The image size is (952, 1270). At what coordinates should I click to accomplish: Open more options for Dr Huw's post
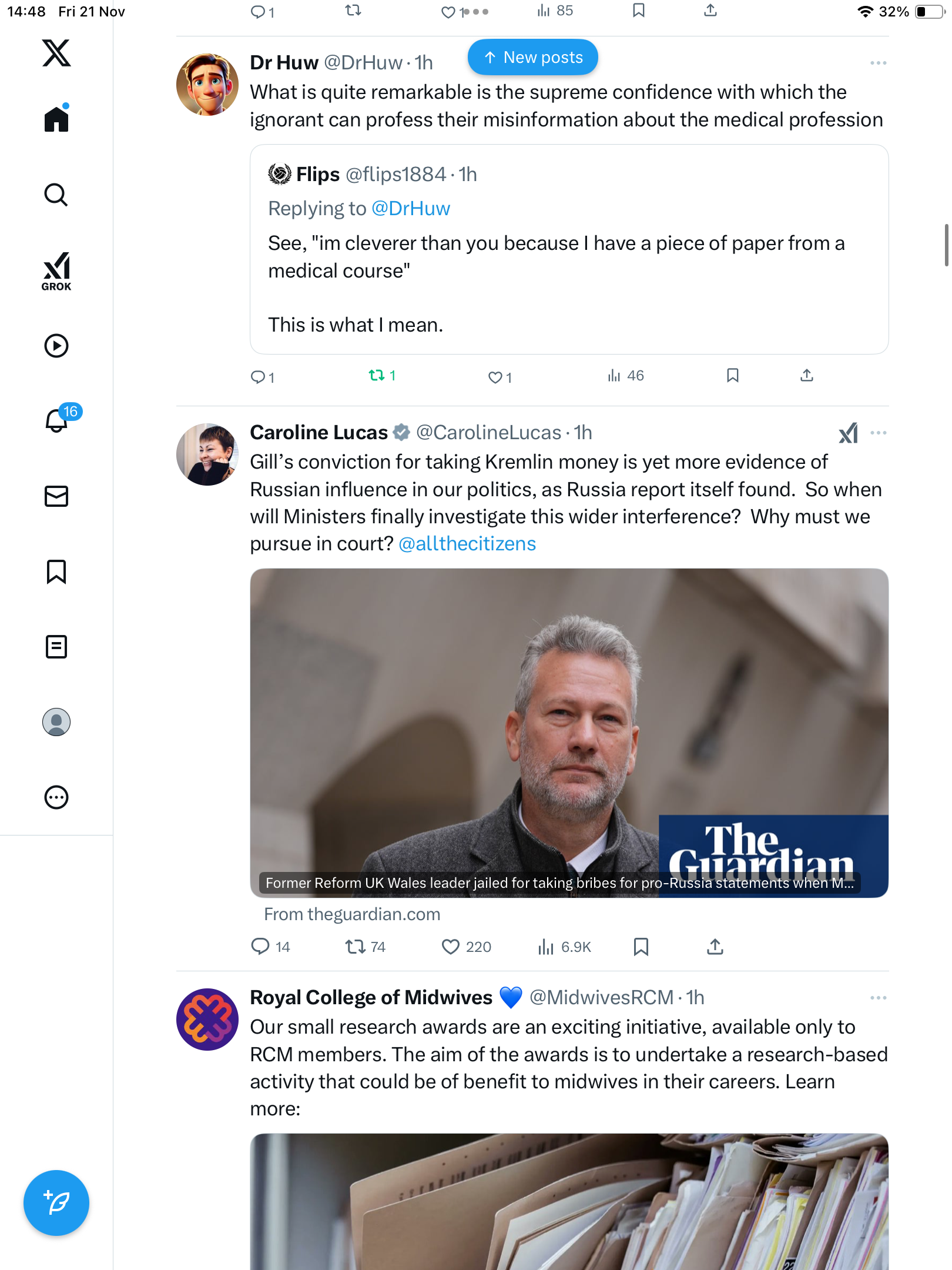(878, 63)
